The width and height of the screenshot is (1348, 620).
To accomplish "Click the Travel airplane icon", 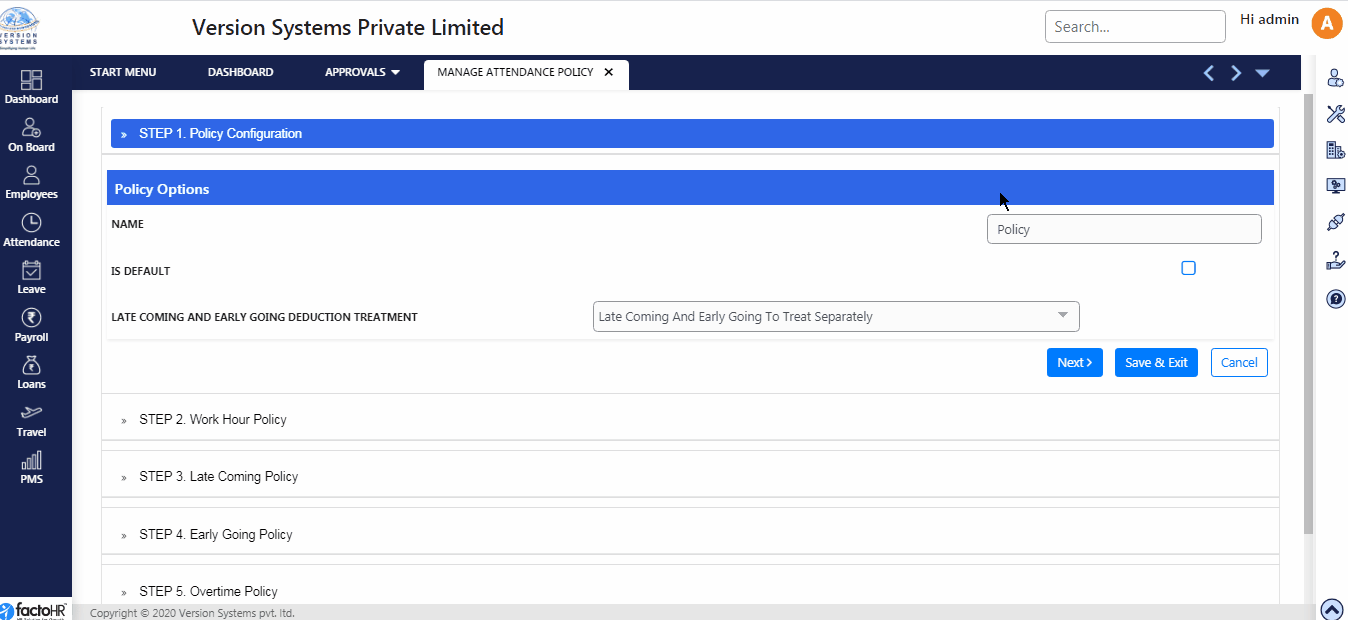I will (x=31, y=419).
